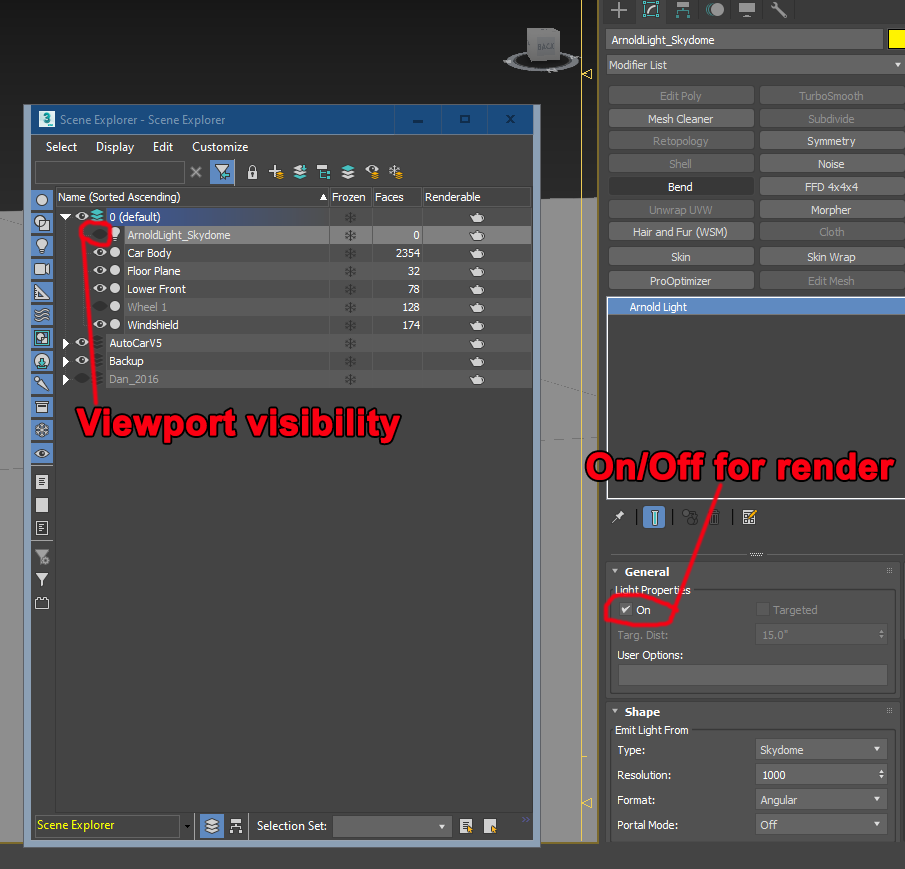Expand the AutoCarV5 layer
905x869 pixels.
(66, 343)
